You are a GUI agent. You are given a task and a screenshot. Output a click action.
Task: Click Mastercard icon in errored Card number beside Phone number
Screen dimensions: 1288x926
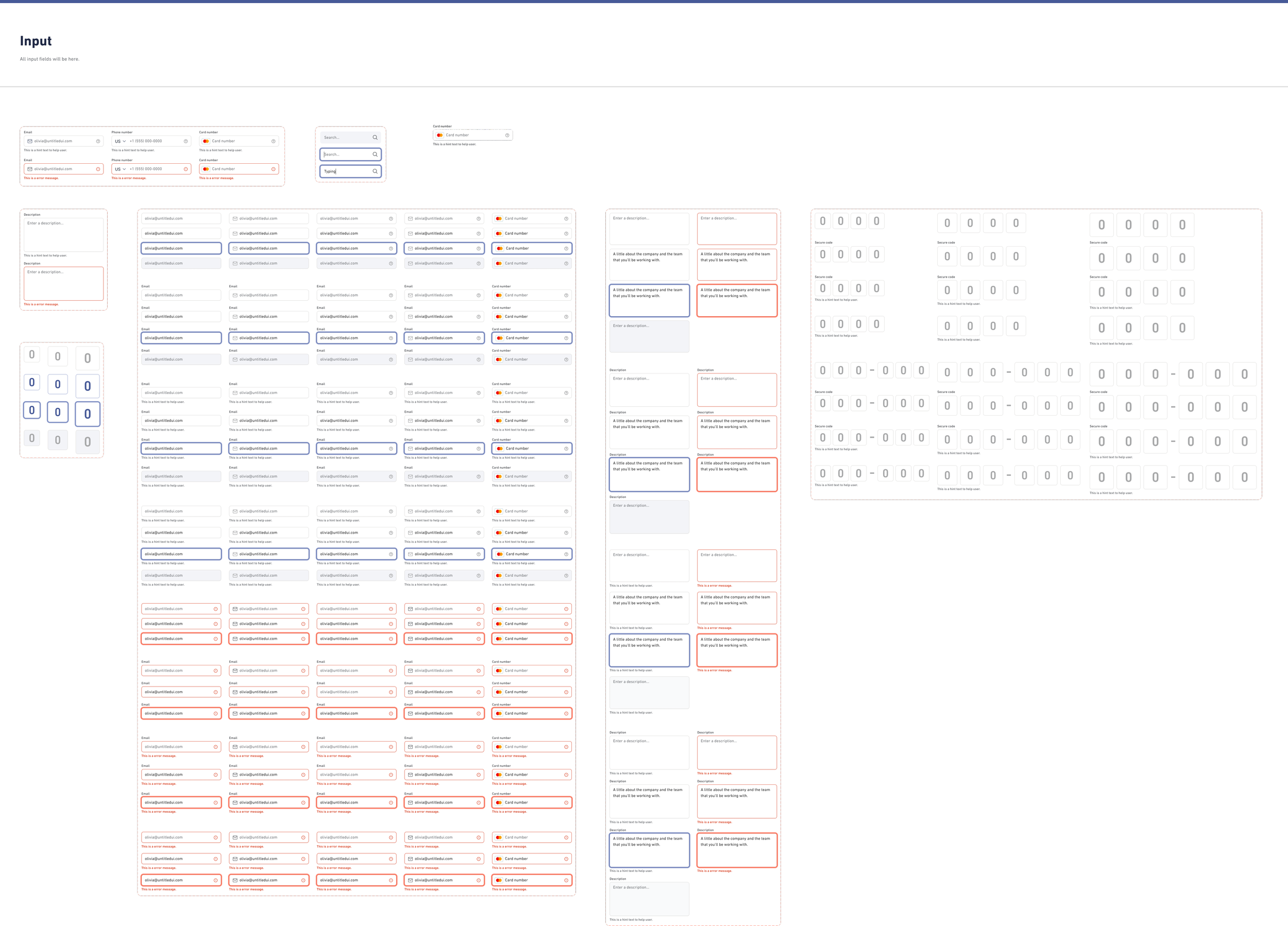206,169
